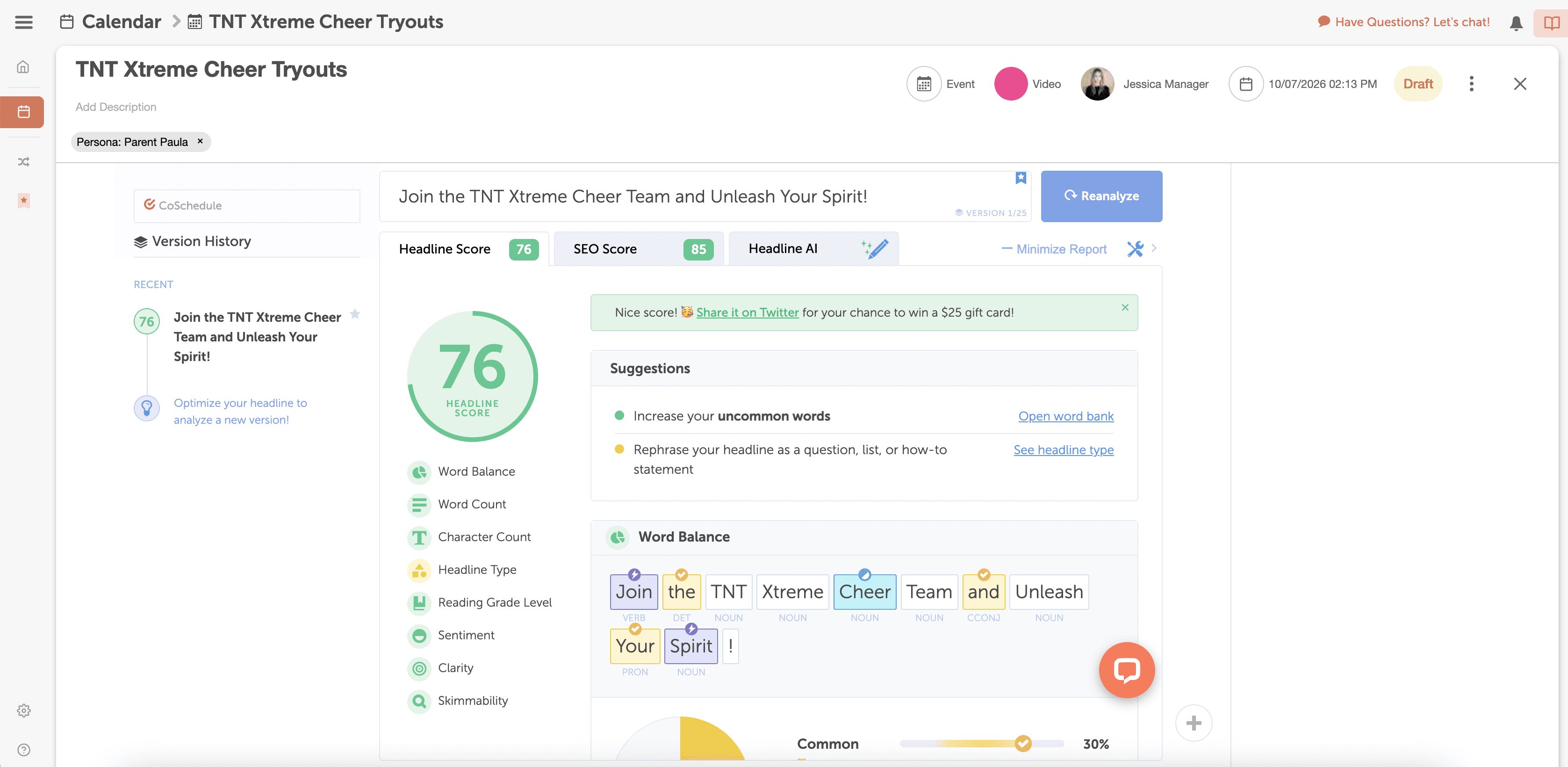The width and height of the screenshot is (1568, 767).
Task: Click the headline text input field
Action: click(669, 196)
